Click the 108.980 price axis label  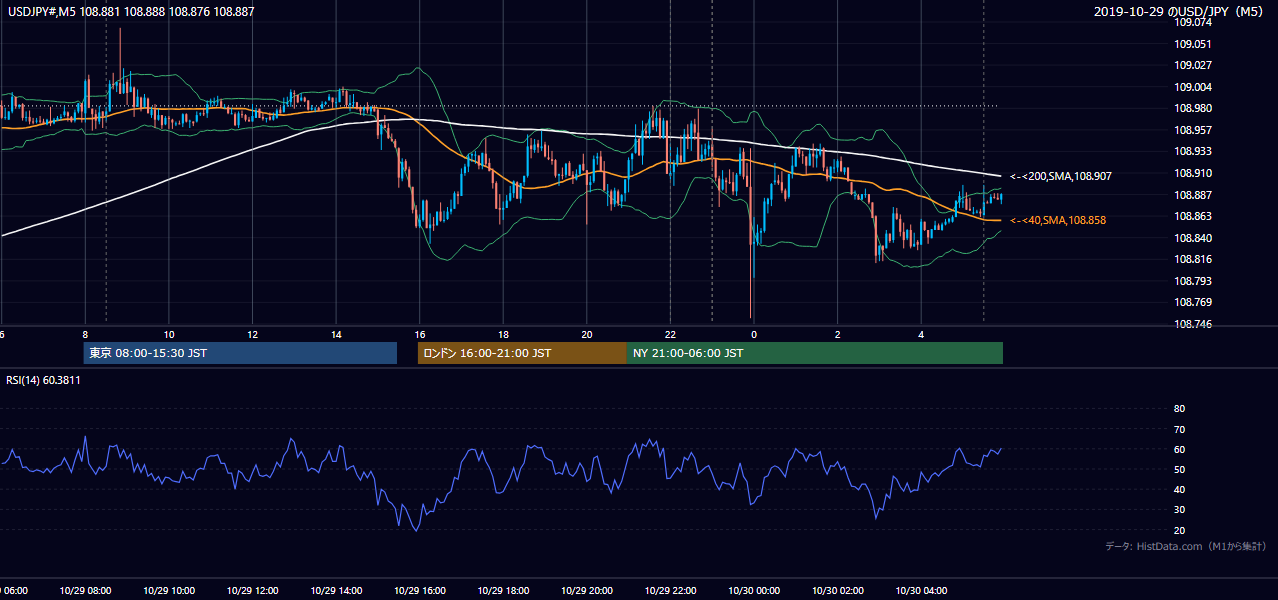tap(1192, 108)
